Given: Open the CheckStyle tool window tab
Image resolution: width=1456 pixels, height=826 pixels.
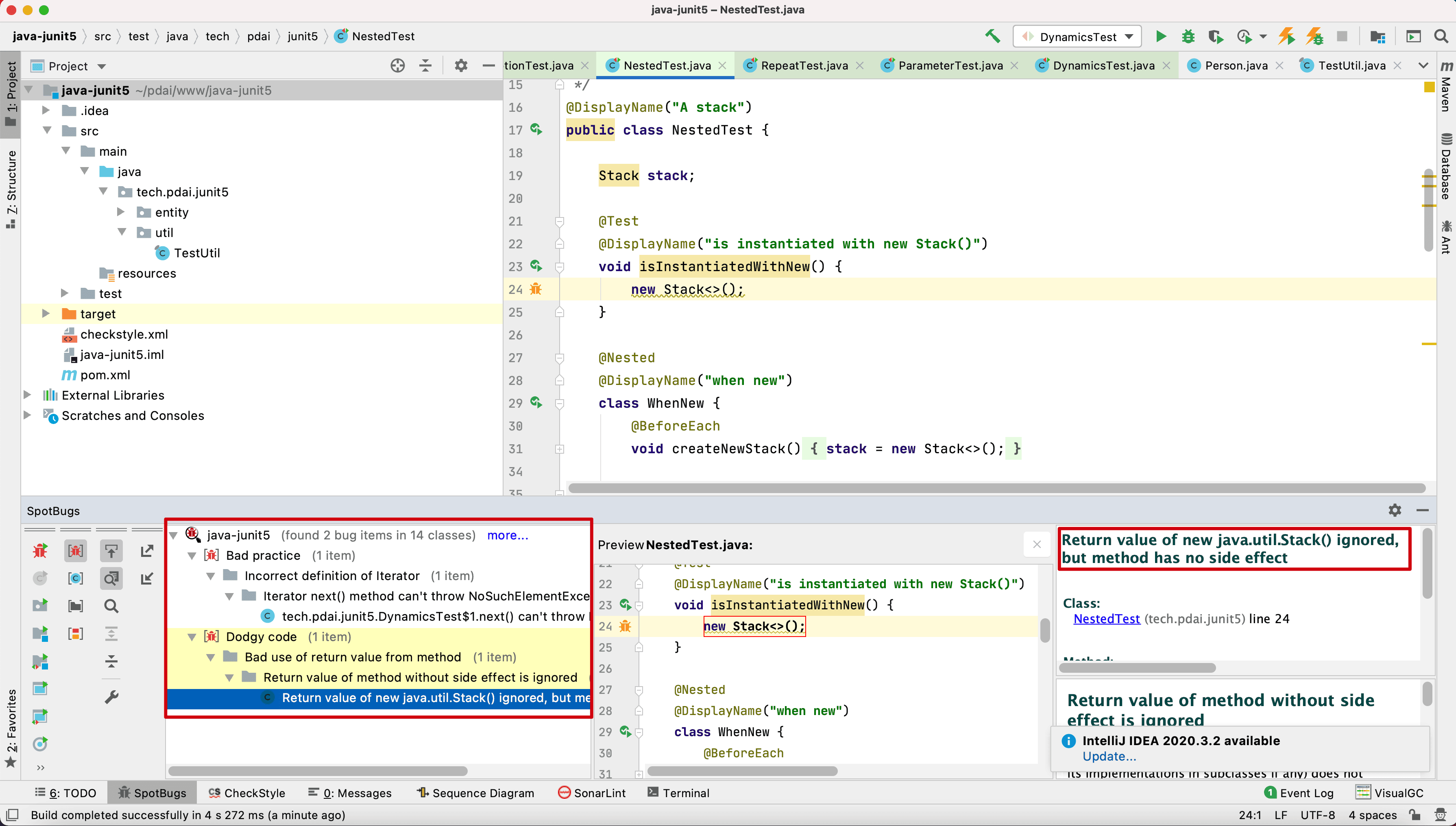Looking at the screenshot, I should (x=247, y=793).
